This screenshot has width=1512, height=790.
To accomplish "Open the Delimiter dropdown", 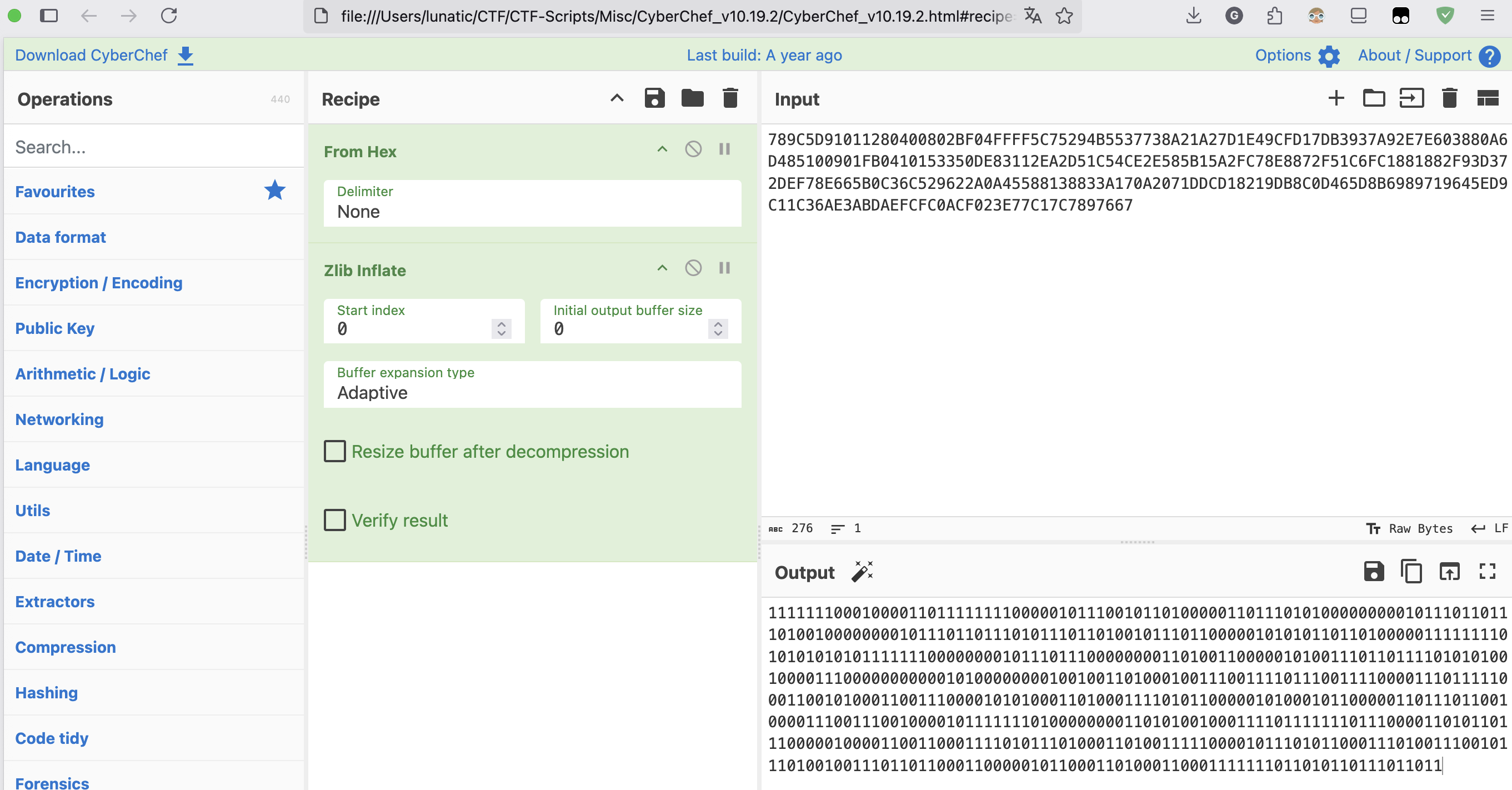I will (532, 203).
